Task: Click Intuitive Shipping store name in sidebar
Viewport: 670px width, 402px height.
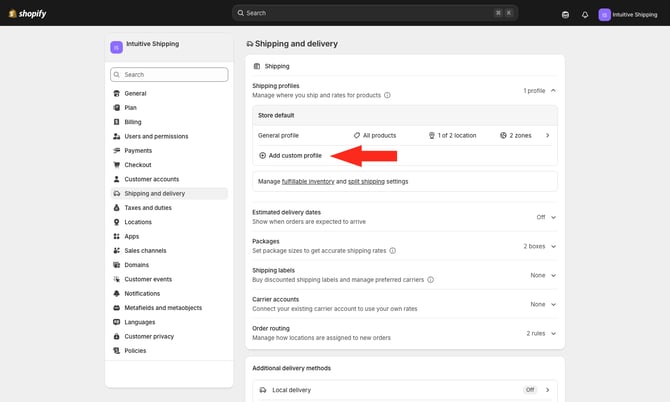Action: (153, 44)
